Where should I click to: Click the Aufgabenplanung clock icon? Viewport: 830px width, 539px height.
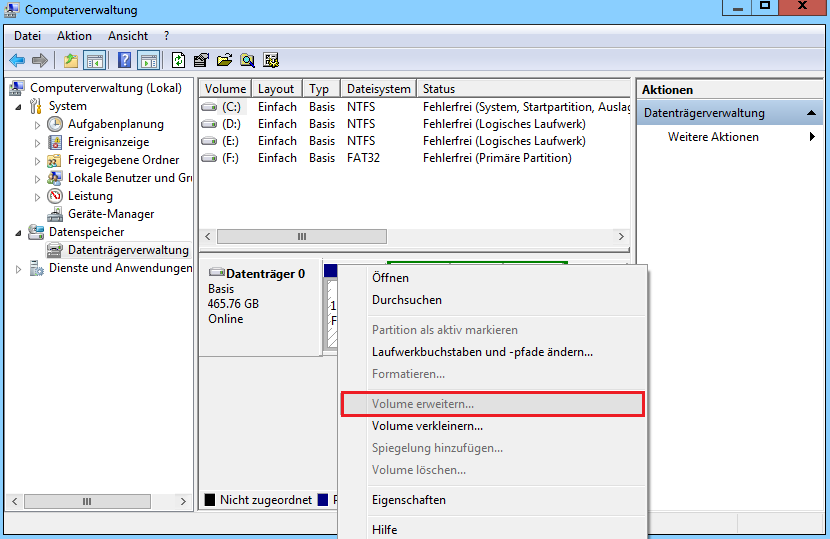click(55, 124)
